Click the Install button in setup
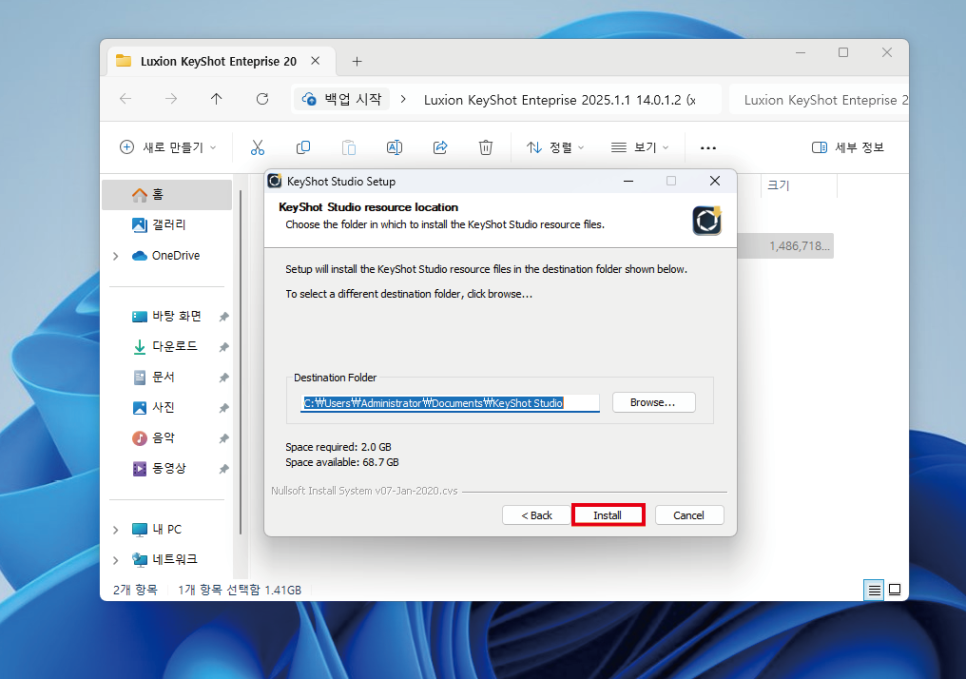 (x=607, y=515)
